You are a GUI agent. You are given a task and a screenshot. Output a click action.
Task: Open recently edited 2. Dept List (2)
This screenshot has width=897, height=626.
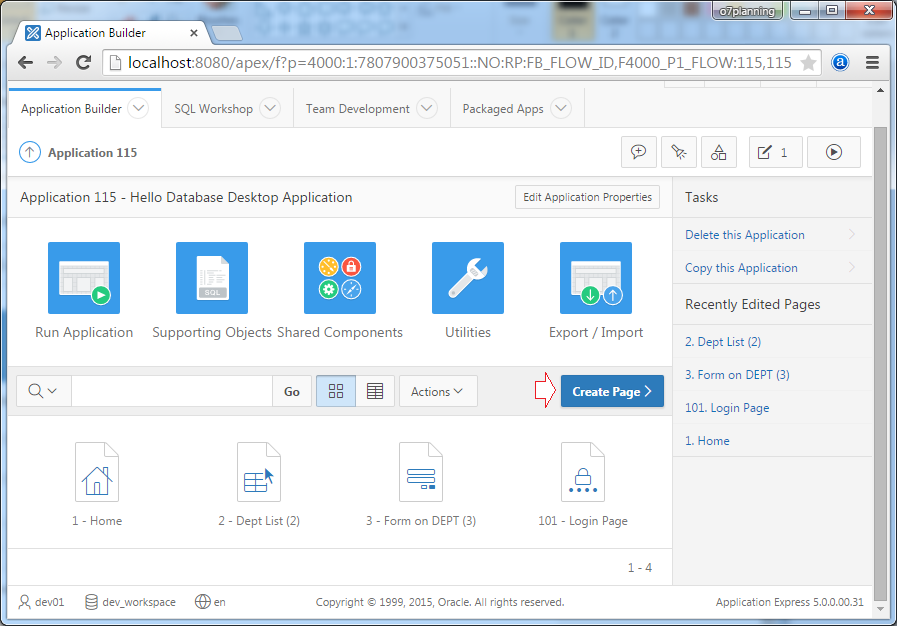tap(723, 342)
